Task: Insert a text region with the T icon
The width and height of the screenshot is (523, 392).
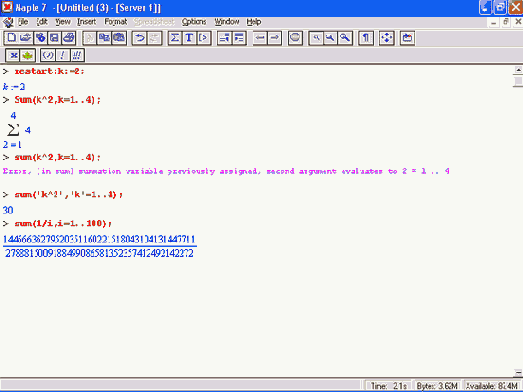Action: tap(189, 38)
